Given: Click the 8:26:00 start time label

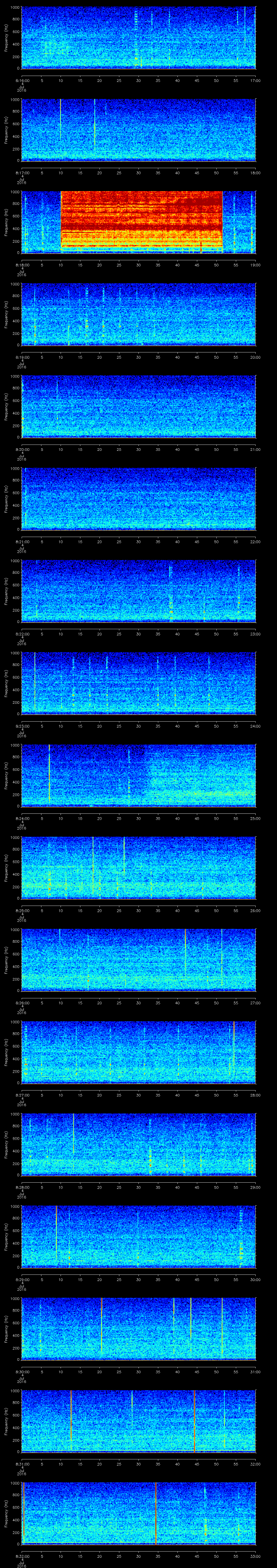Looking at the screenshot, I should click(x=22, y=1003).
